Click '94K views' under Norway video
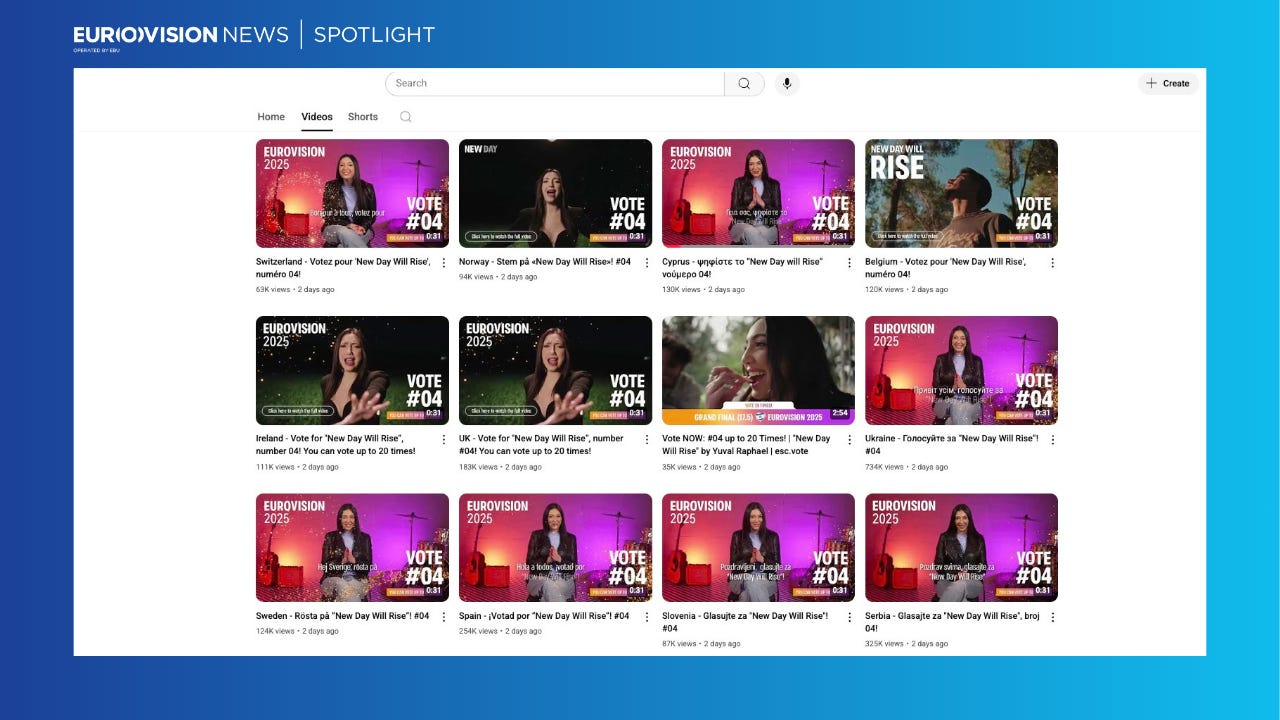 [x=476, y=277]
